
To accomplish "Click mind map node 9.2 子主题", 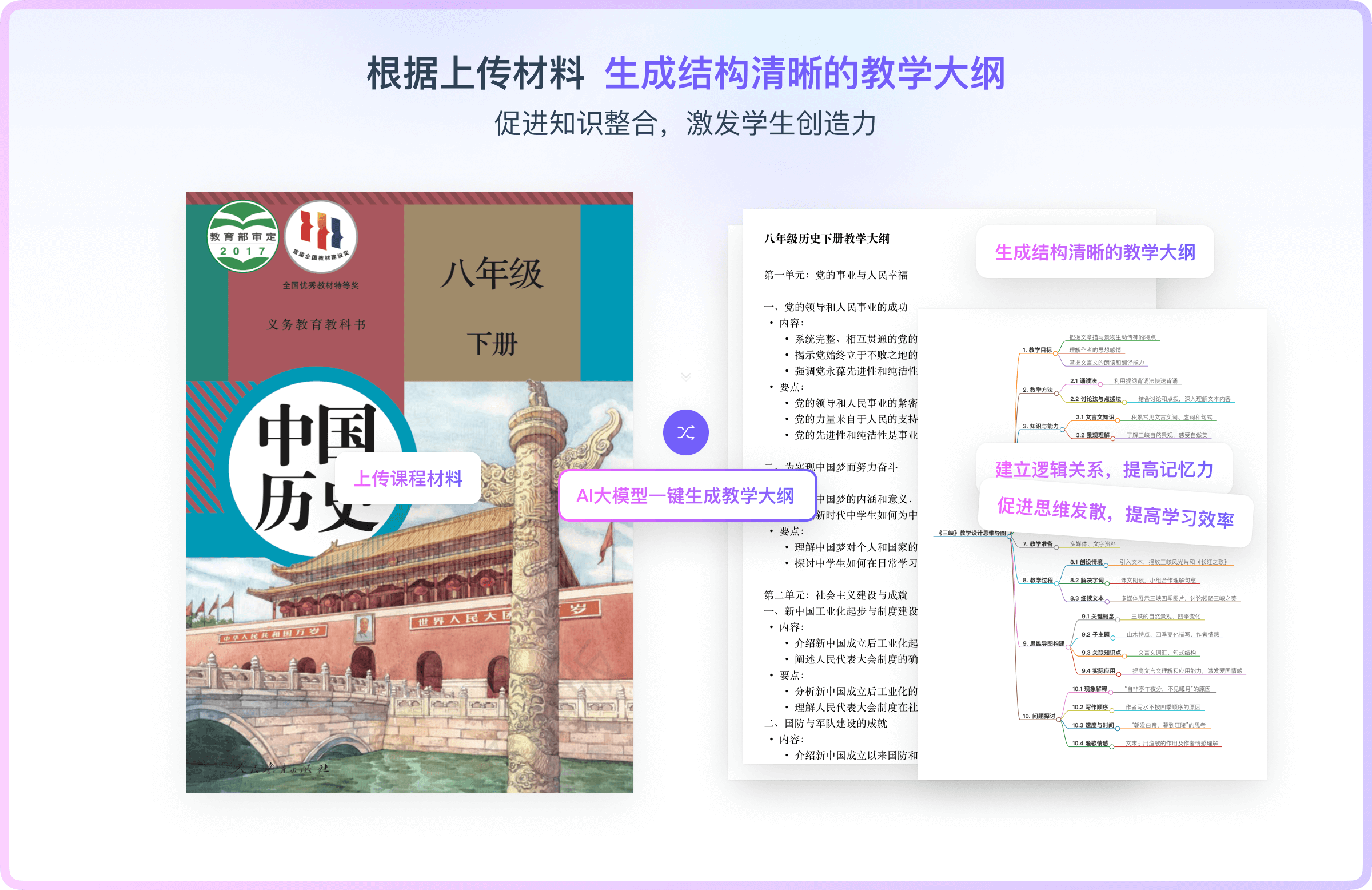I will click(x=1095, y=634).
